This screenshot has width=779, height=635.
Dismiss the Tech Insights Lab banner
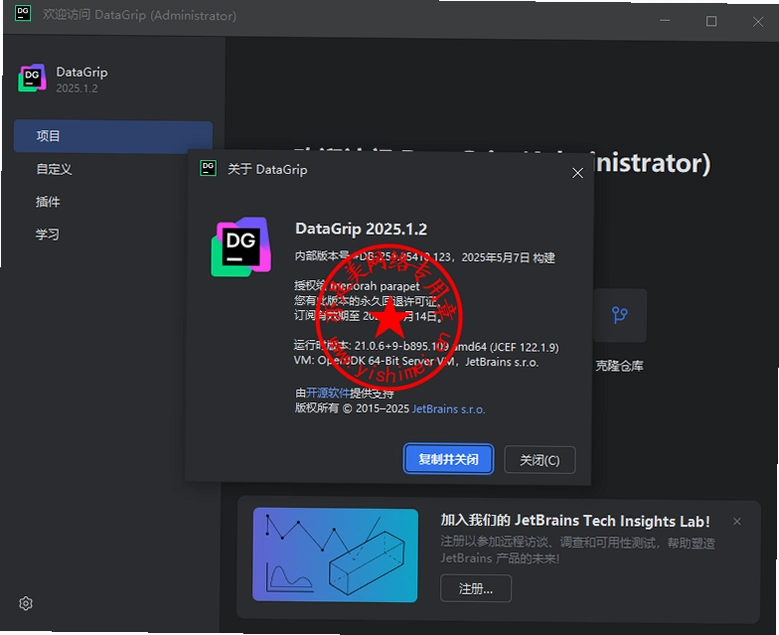point(737,521)
